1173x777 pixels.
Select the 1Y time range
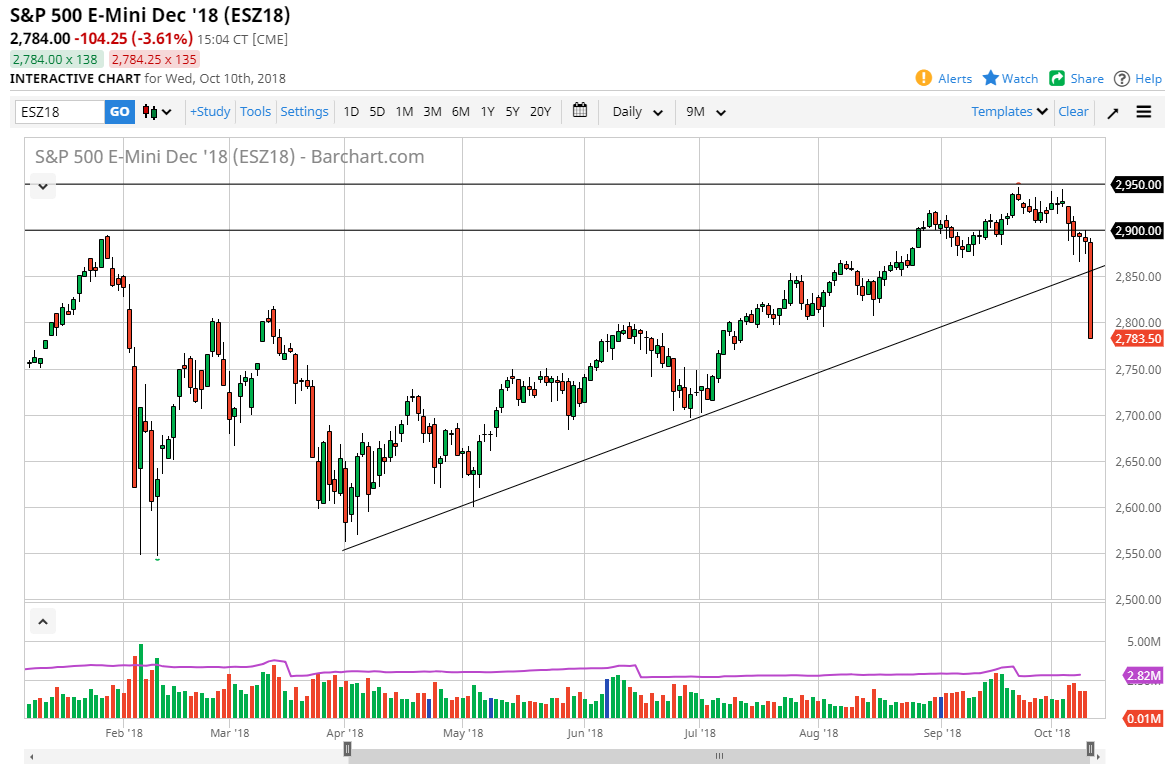tap(487, 112)
